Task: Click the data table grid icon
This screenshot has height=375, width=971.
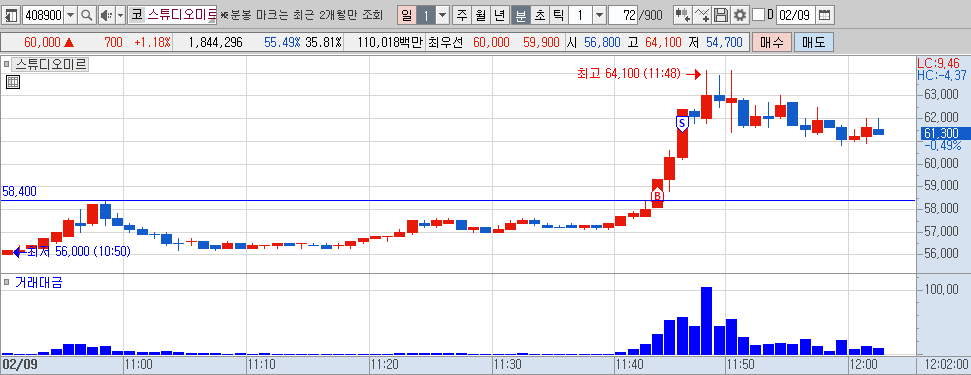Action: tap(13, 82)
